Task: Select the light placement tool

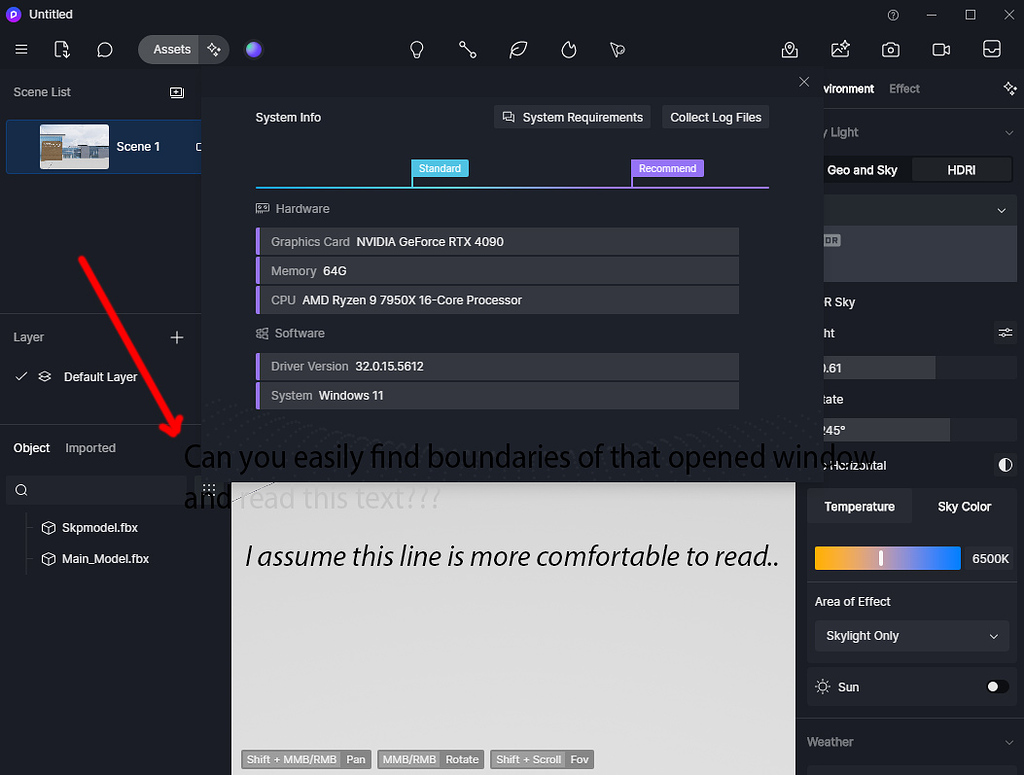Action: coord(416,49)
